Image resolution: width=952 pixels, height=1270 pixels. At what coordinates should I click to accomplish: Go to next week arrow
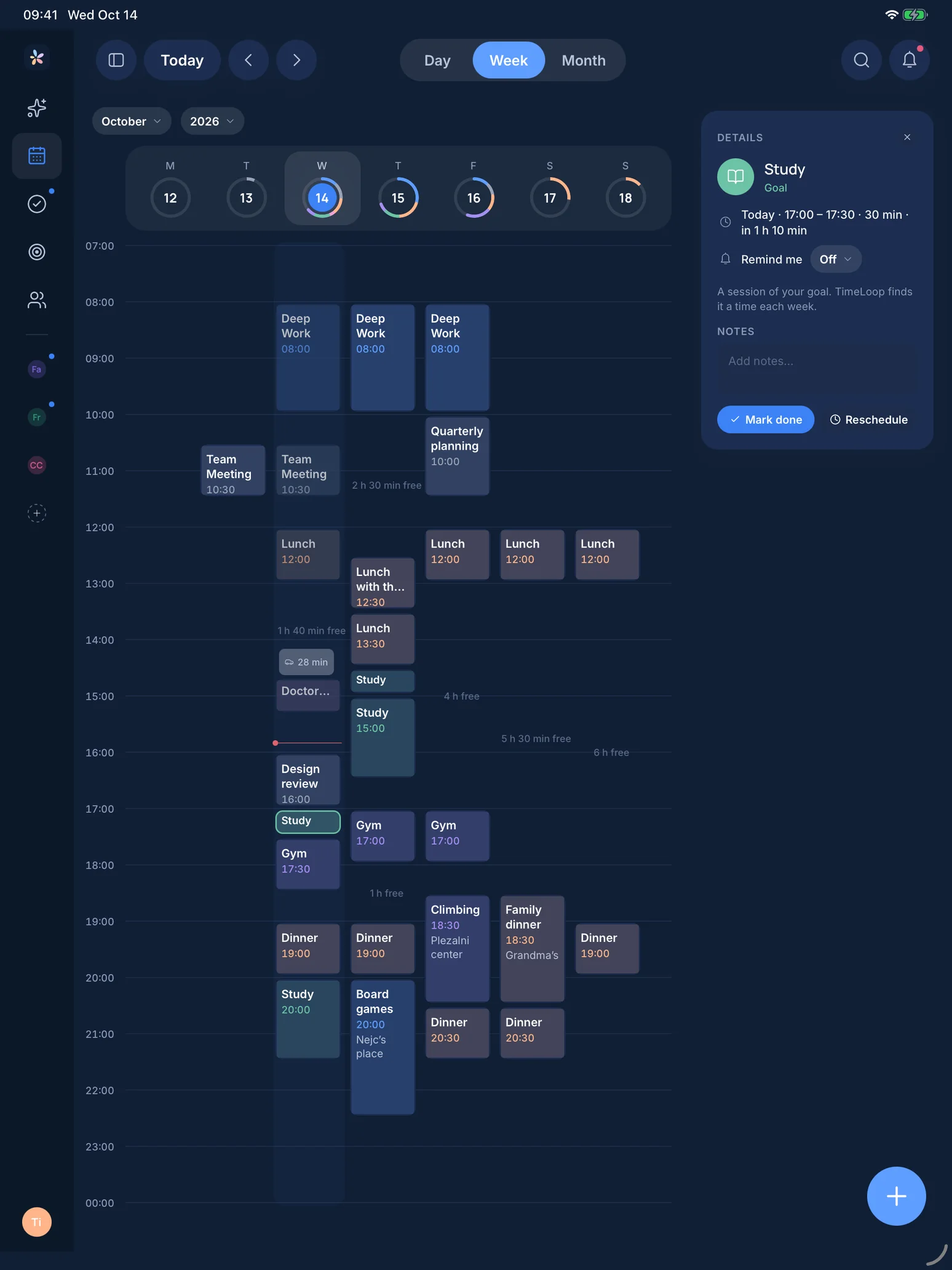click(296, 60)
